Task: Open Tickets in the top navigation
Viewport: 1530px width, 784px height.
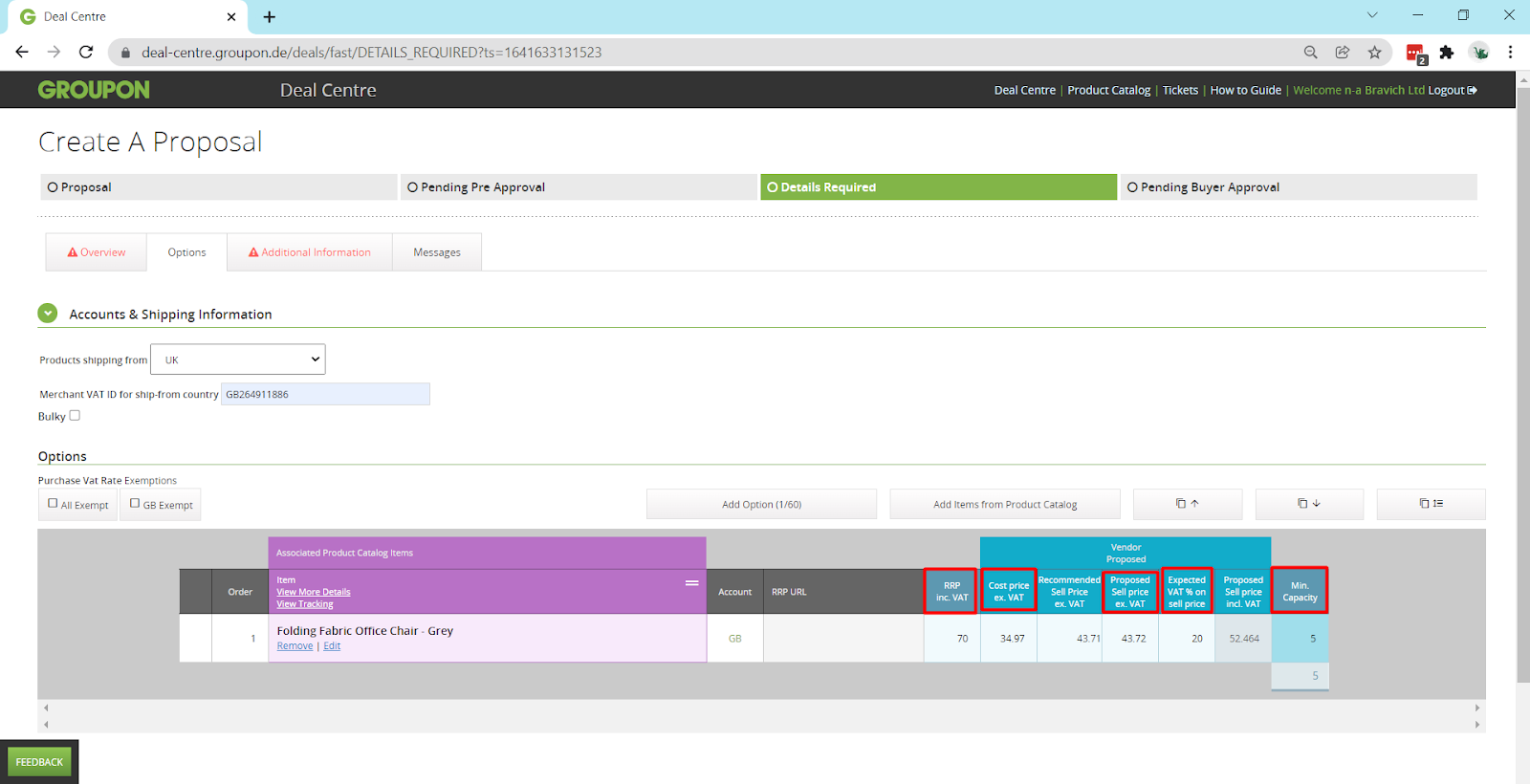Action: [1180, 91]
